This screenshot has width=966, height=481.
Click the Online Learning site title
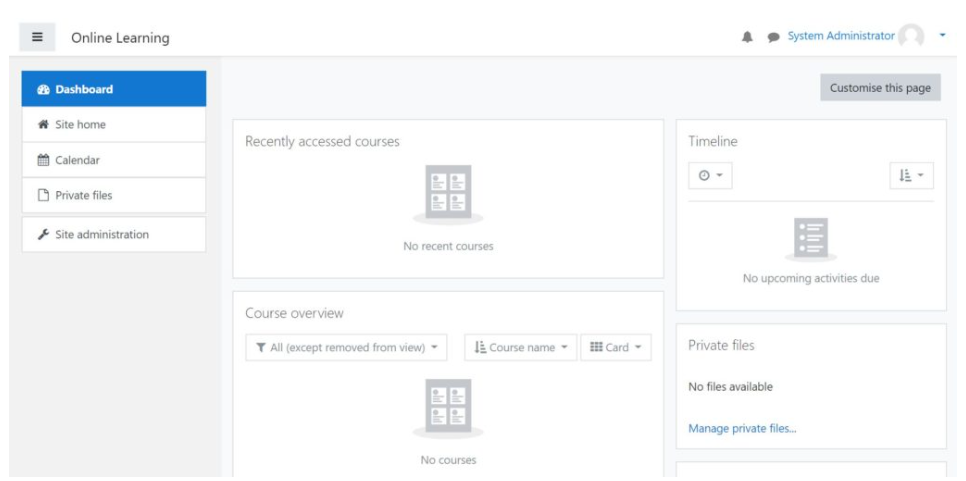click(x=120, y=38)
